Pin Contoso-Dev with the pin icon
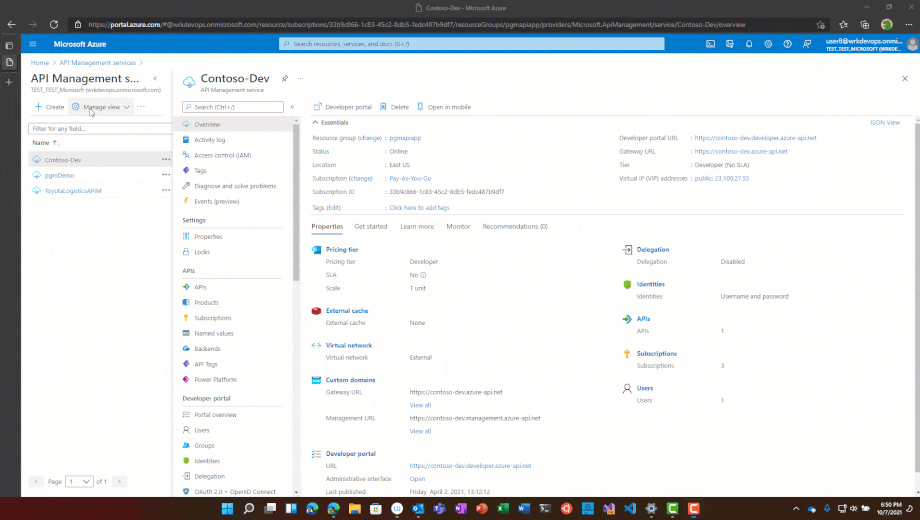Image resolution: width=920 pixels, height=520 pixels. 285,78
